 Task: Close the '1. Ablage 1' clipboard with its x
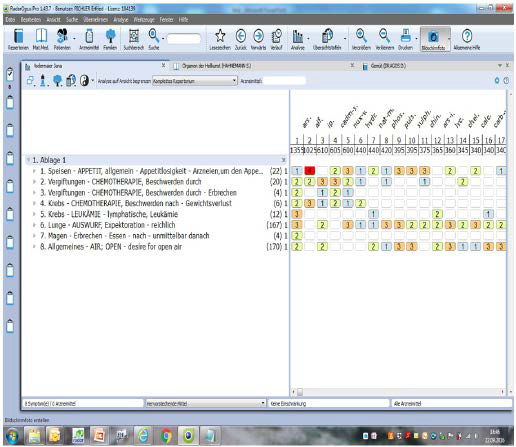pyautogui.click(x=283, y=160)
